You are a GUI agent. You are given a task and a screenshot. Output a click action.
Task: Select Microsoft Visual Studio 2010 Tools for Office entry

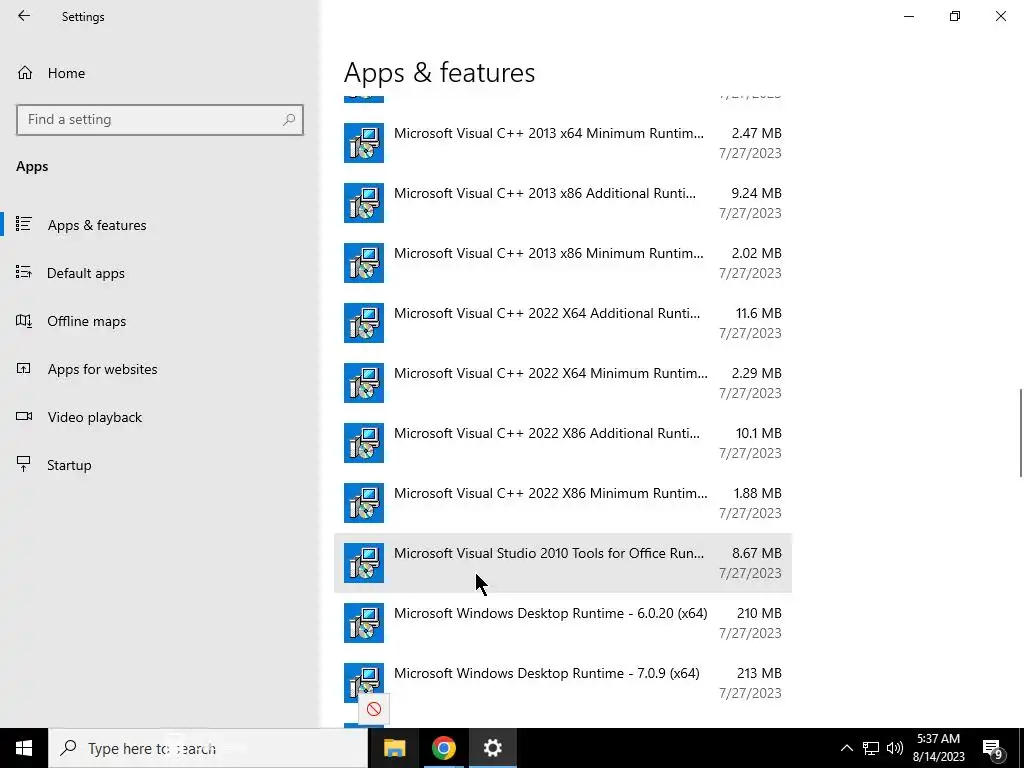coord(563,563)
